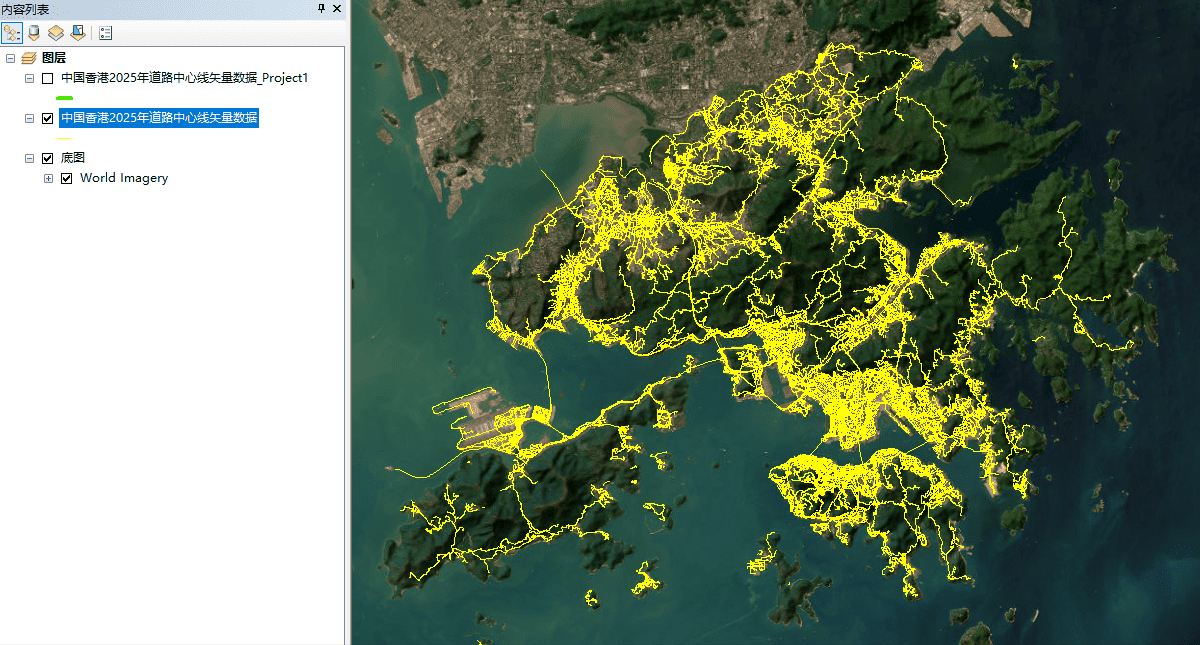The width and height of the screenshot is (1200, 645).
Task: Close the 内容列表 panel
Action: pos(336,8)
